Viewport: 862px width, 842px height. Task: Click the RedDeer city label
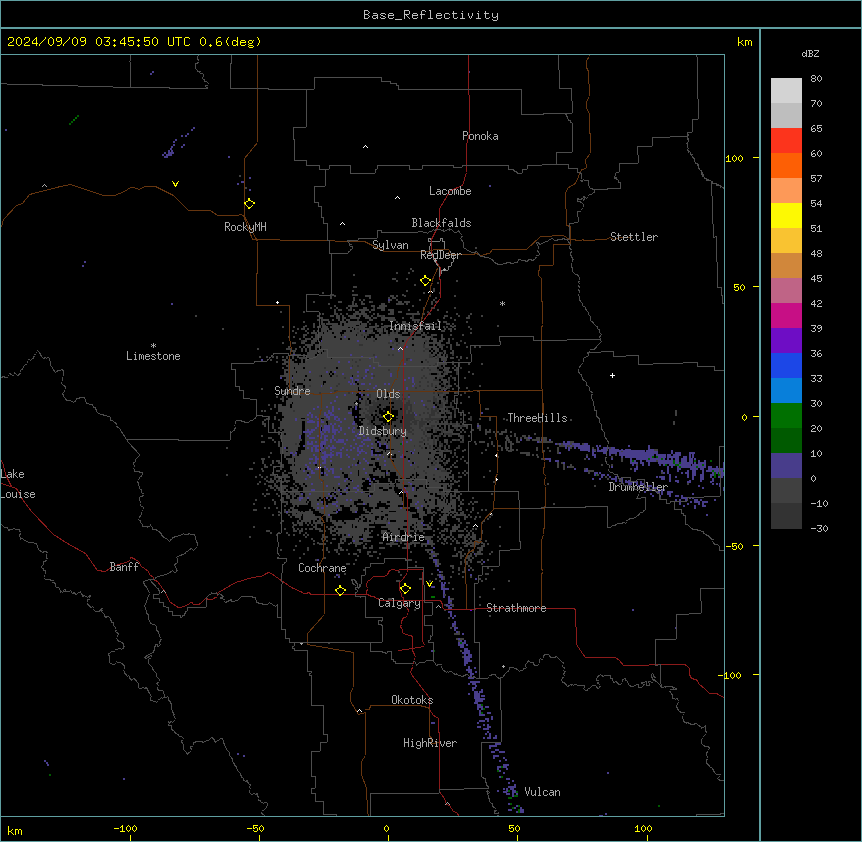[x=440, y=255]
